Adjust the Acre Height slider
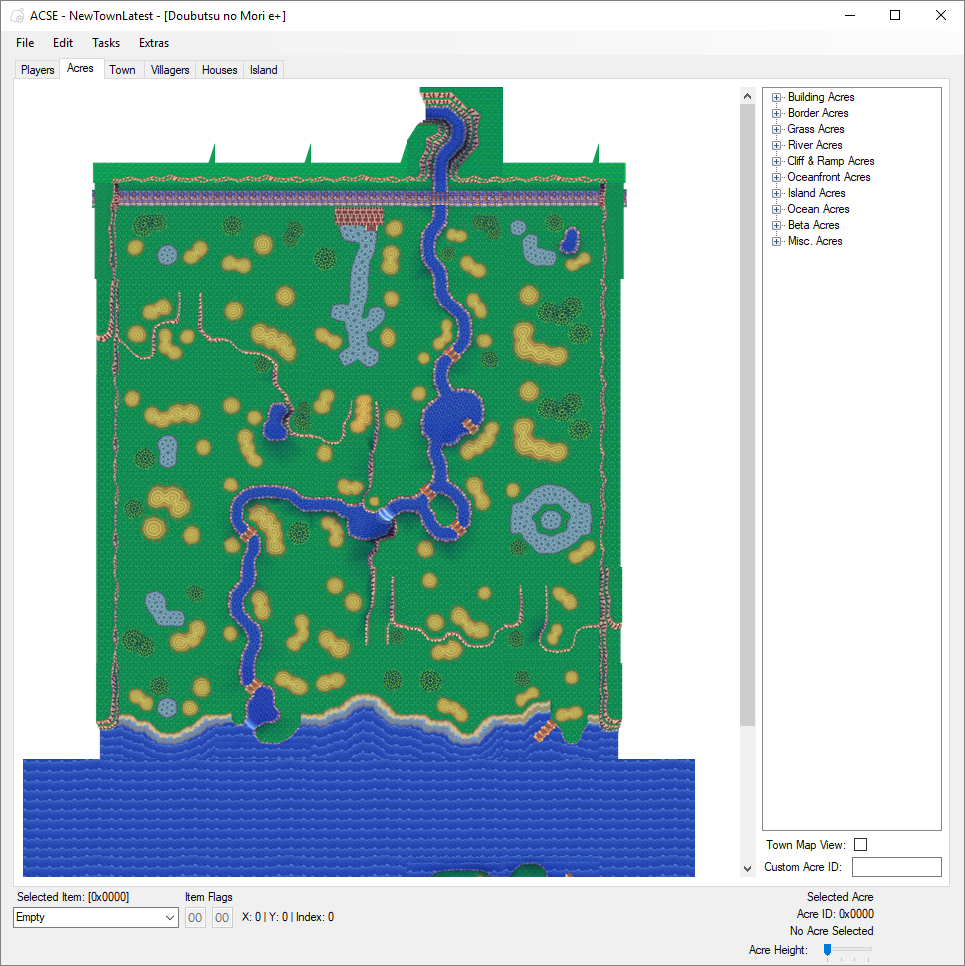The height and width of the screenshot is (966, 965). click(828, 949)
